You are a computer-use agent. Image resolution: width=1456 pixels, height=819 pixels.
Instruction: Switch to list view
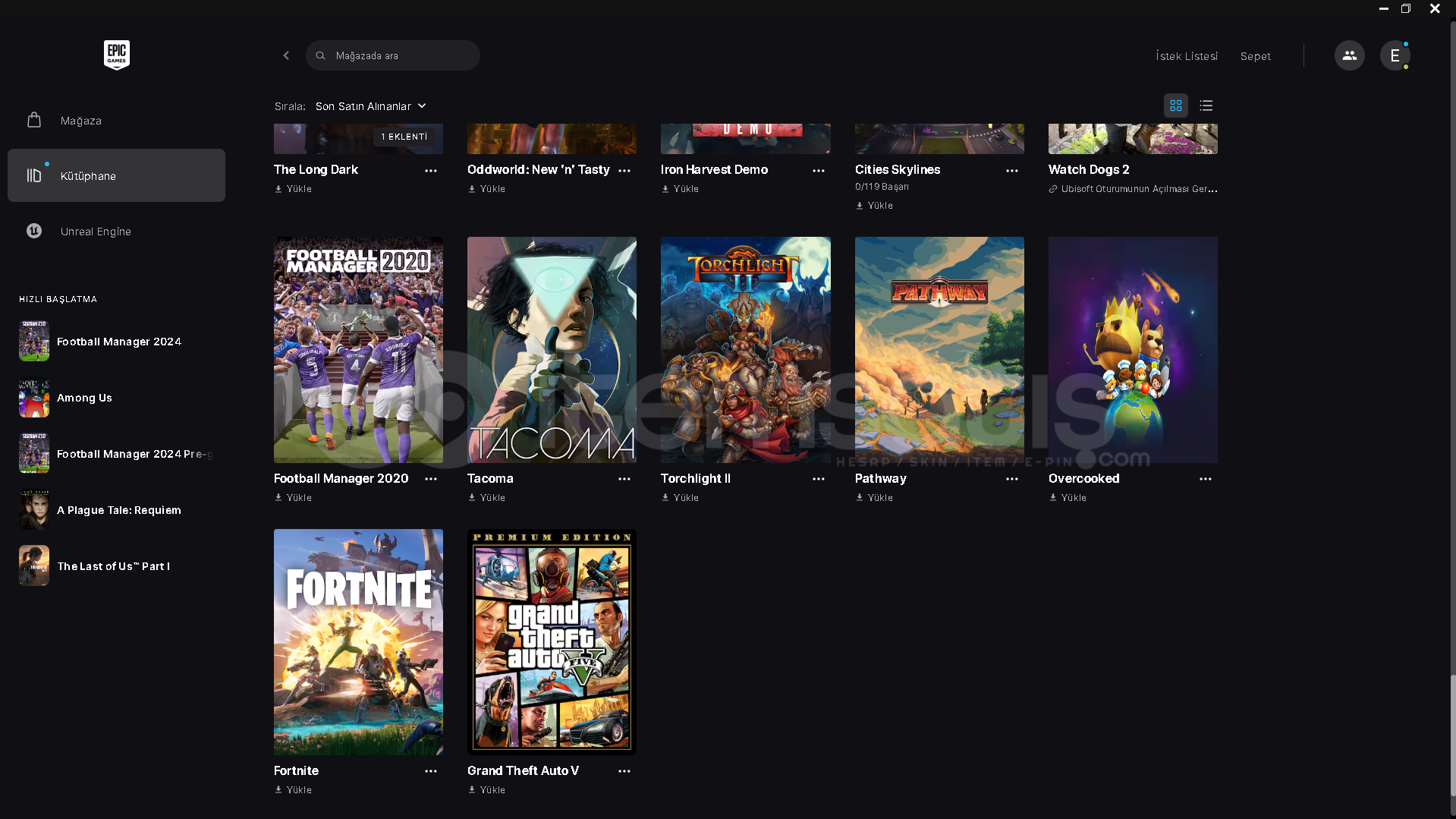pyautogui.click(x=1206, y=106)
